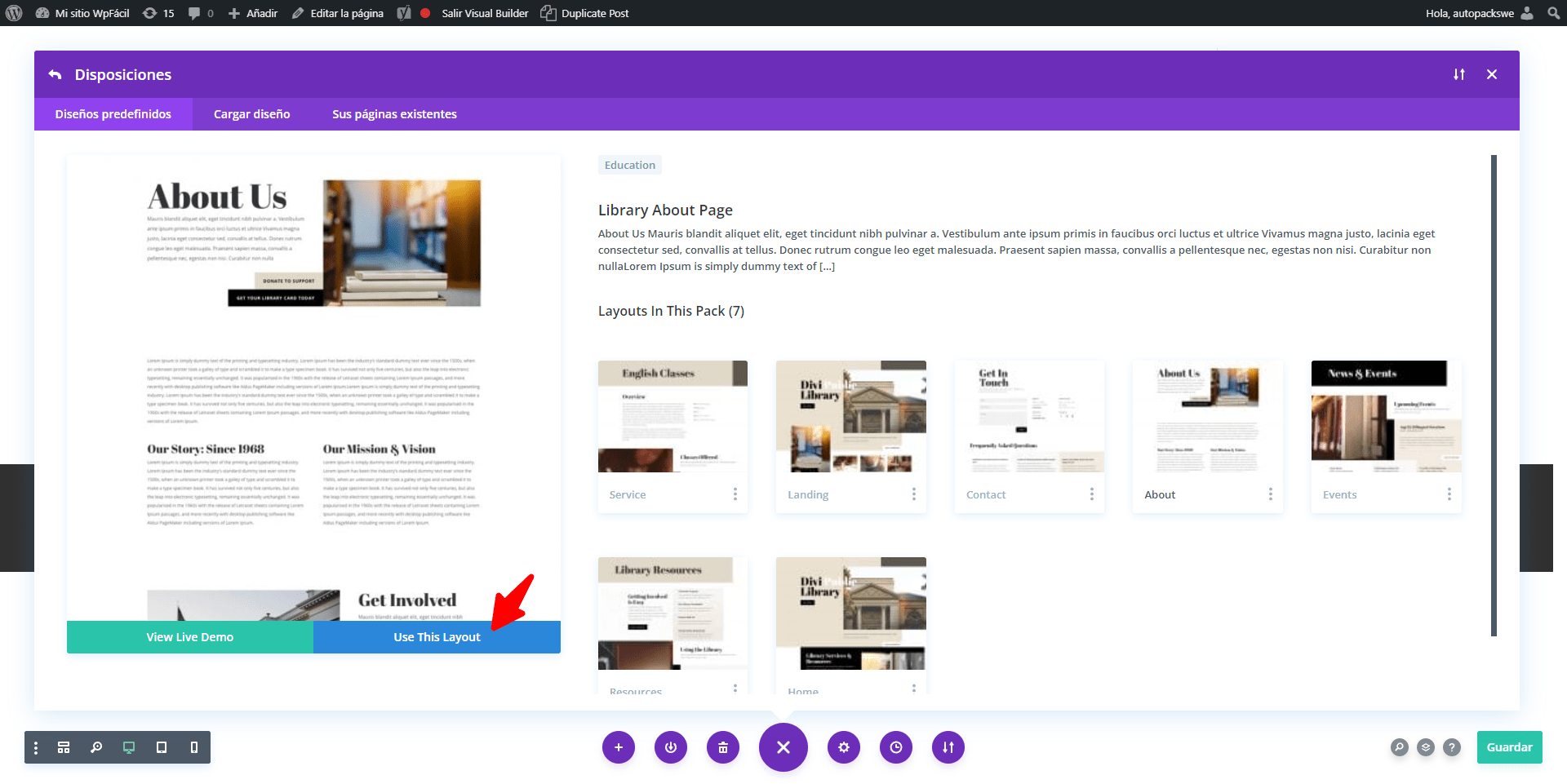Click the large purple X toggle button
This screenshot has width=1567, height=784.
(x=783, y=747)
